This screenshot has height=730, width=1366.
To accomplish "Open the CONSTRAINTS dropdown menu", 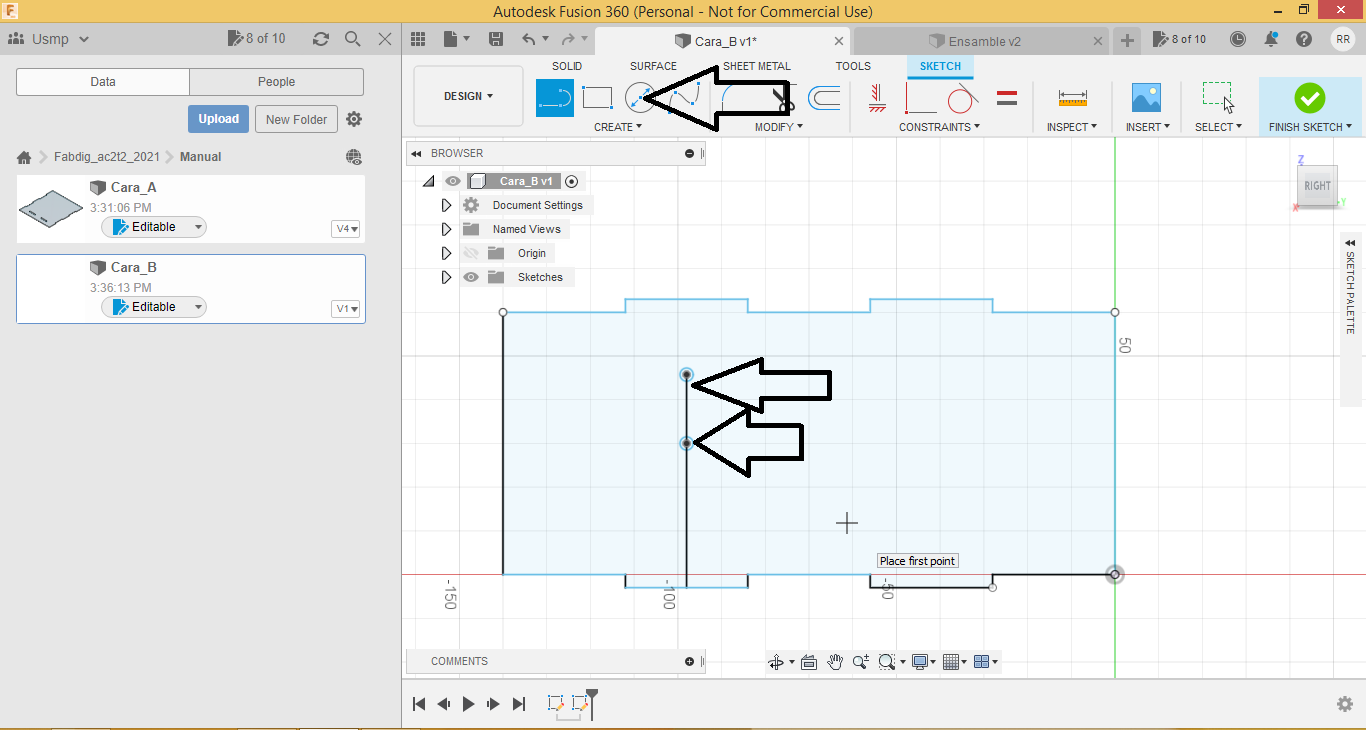I will click(939, 127).
